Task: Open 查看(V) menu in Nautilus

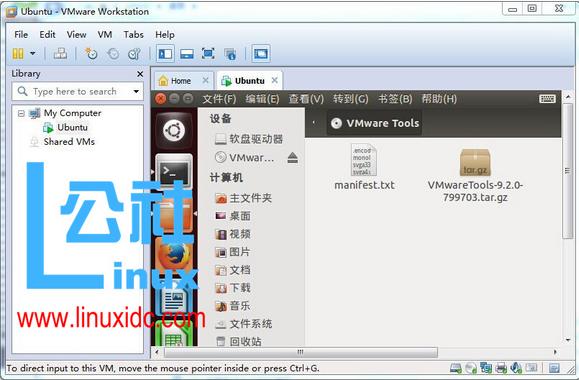Action: coord(306,99)
